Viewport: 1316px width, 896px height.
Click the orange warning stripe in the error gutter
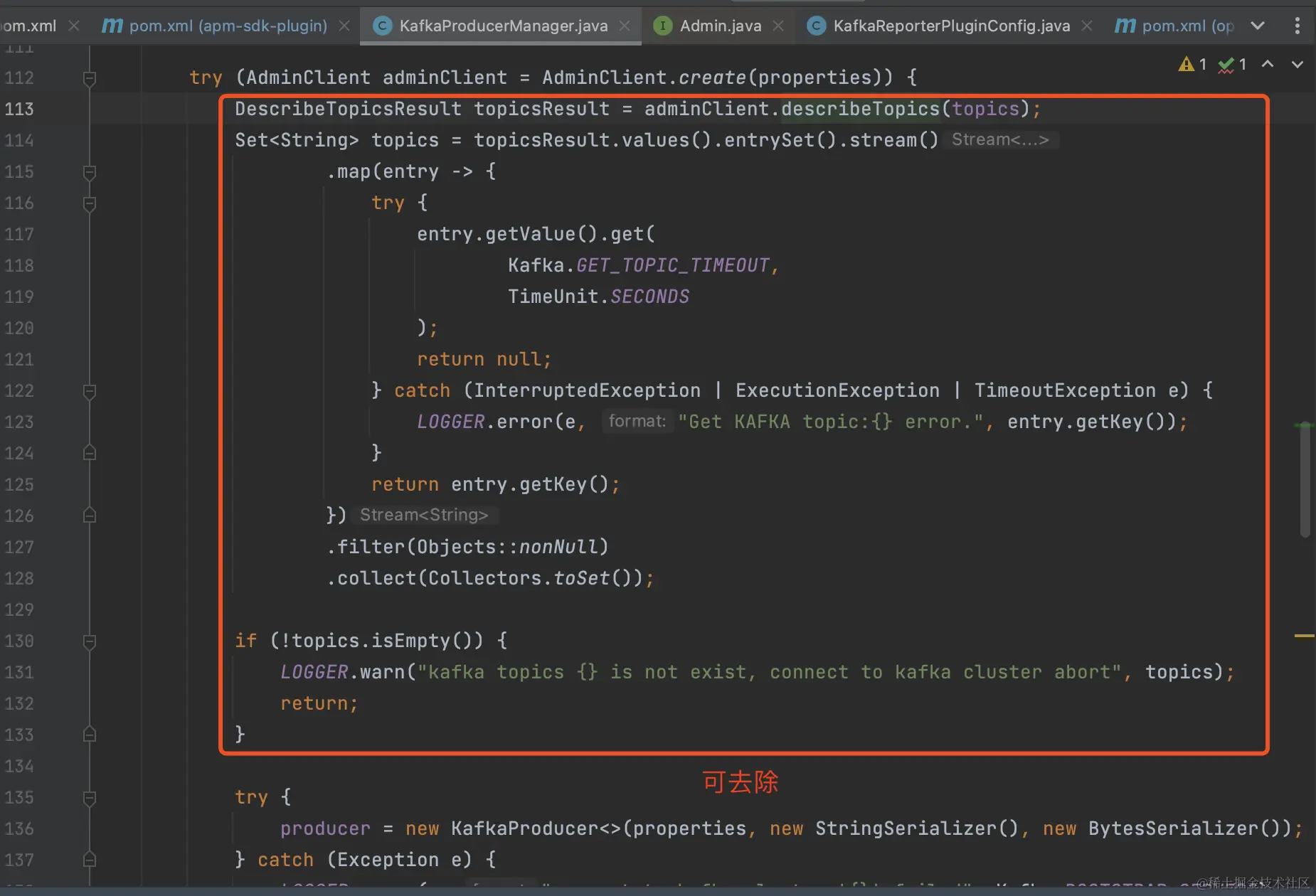tap(1304, 635)
